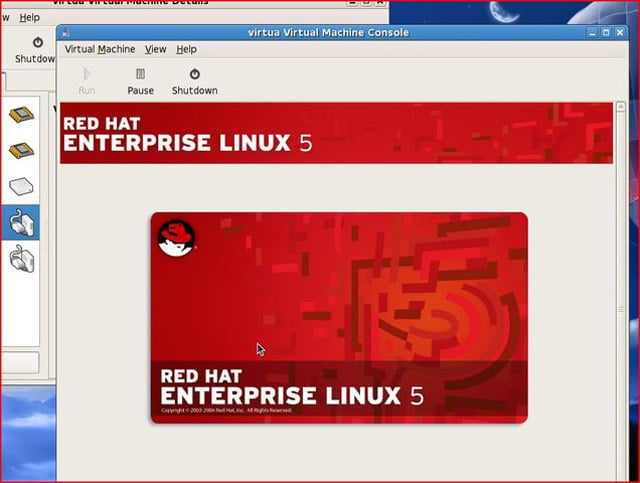The height and width of the screenshot is (483, 640).
Task: Select the second memory chip hardware icon
Action: (21, 151)
